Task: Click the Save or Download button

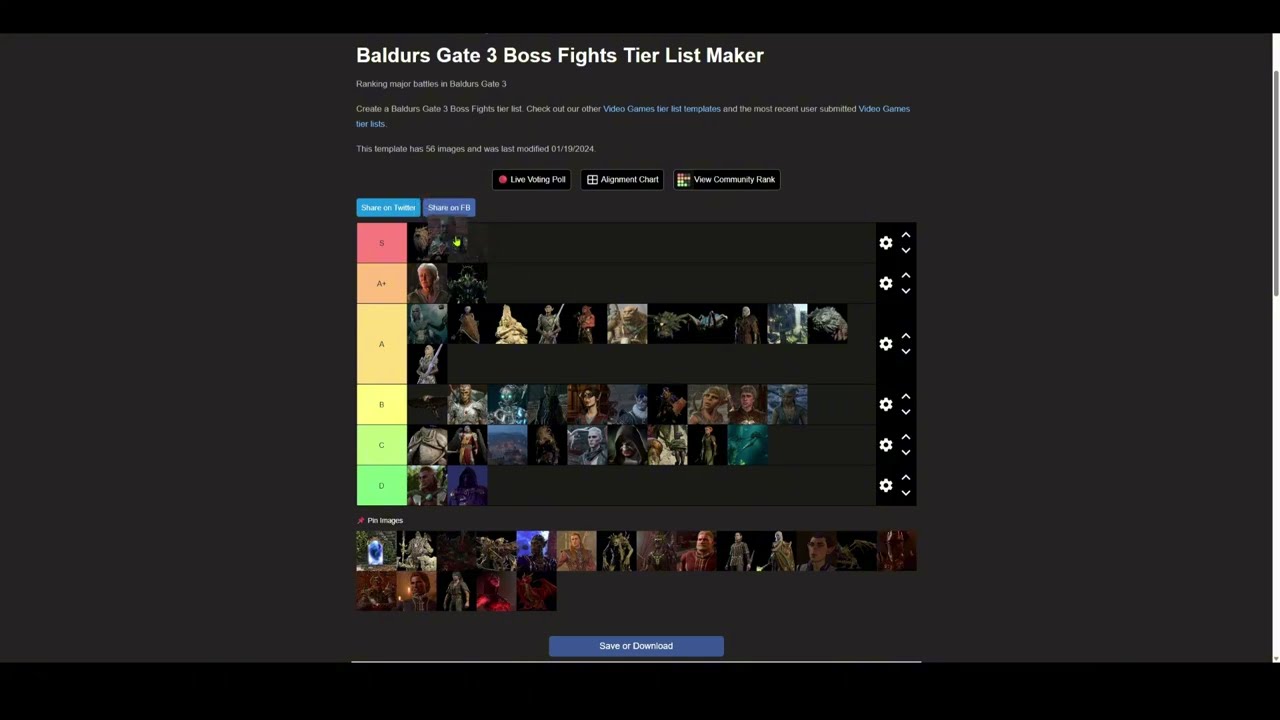Action: 636,646
